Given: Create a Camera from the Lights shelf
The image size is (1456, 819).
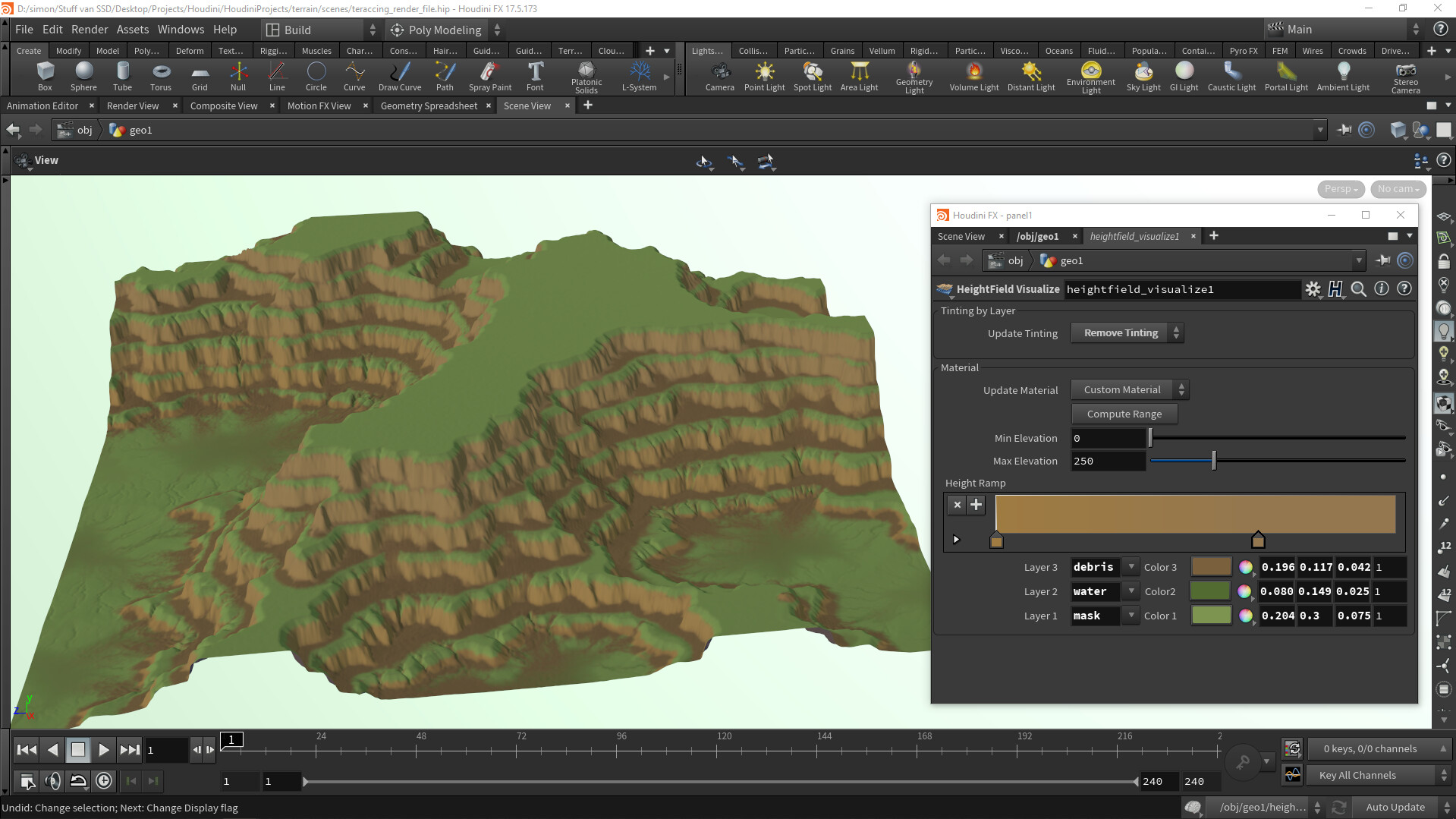Looking at the screenshot, I should (719, 76).
